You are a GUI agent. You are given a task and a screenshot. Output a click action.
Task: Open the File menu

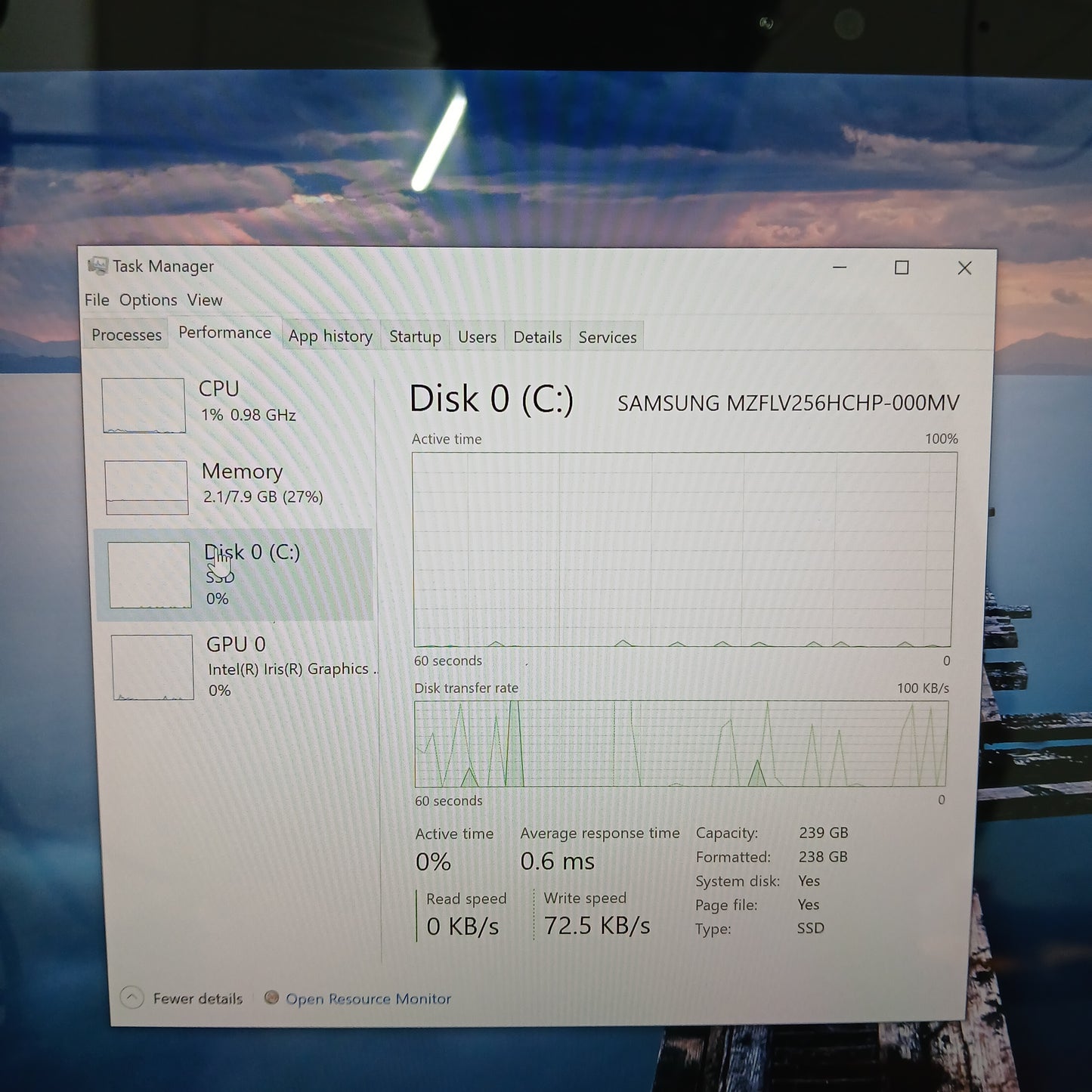pyautogui.click(x=97, y=300)
